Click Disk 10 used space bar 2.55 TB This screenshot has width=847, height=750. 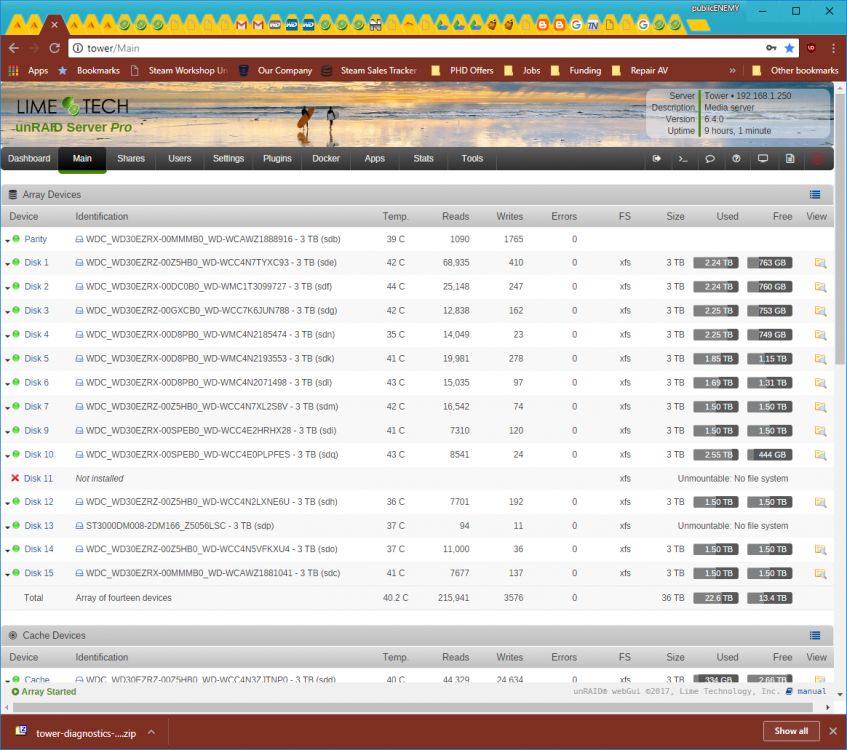point(716,455)
